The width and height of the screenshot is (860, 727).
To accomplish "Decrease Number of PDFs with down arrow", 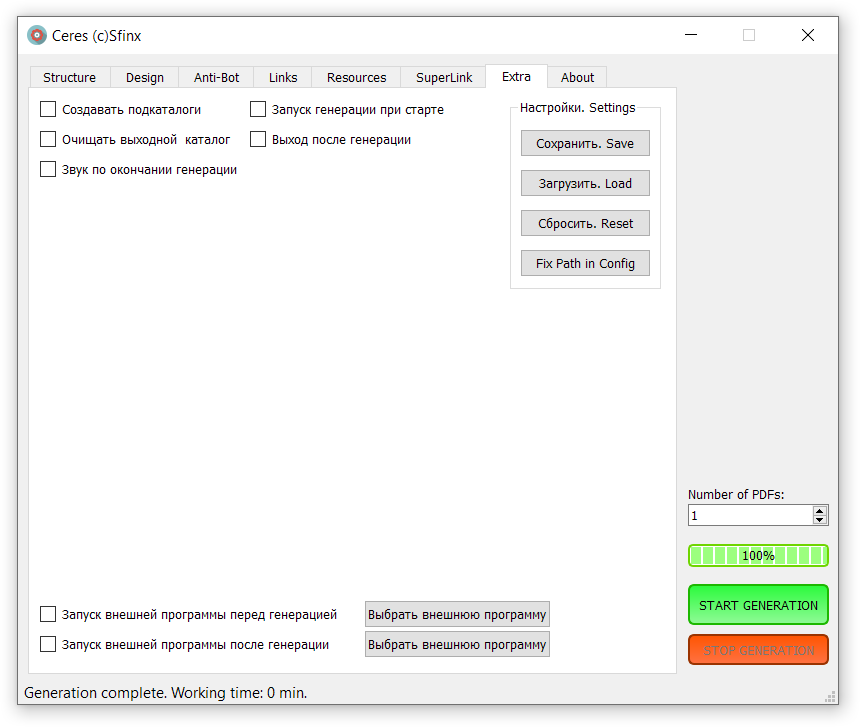I will pos(820,520).
